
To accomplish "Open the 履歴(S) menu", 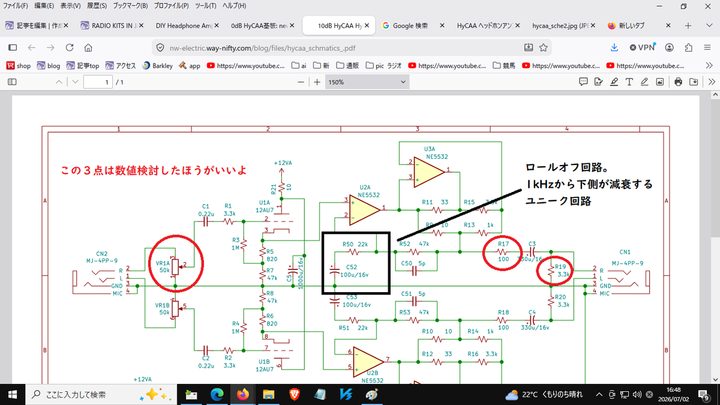I will pyautogui.click(x=97, y=6).
